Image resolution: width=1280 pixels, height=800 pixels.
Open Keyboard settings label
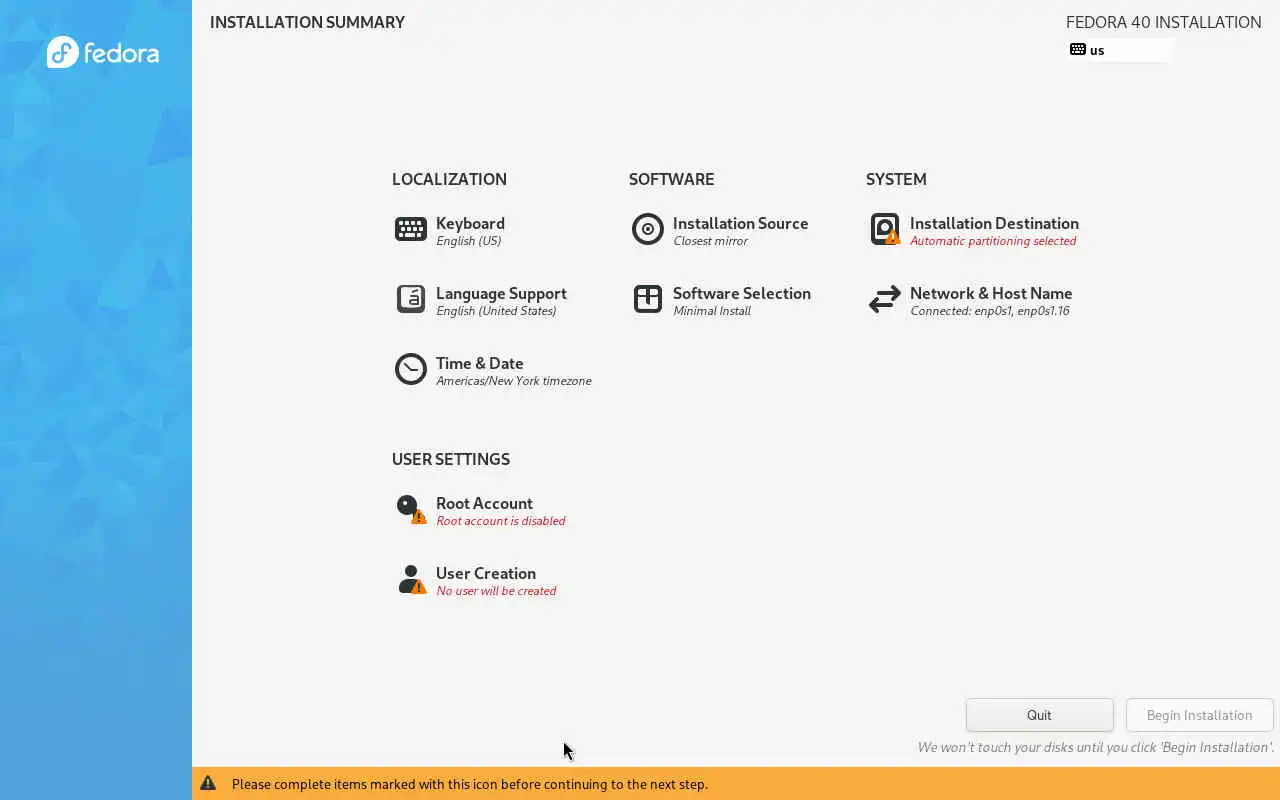[x=470, y=223]
